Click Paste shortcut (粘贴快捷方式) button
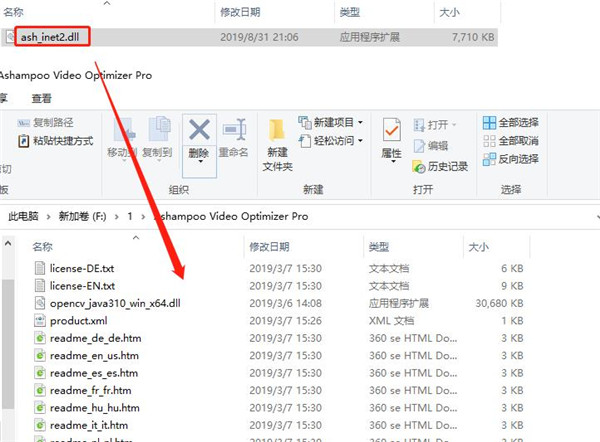This screenshot has width=600, height=442. tap(55, 141)
